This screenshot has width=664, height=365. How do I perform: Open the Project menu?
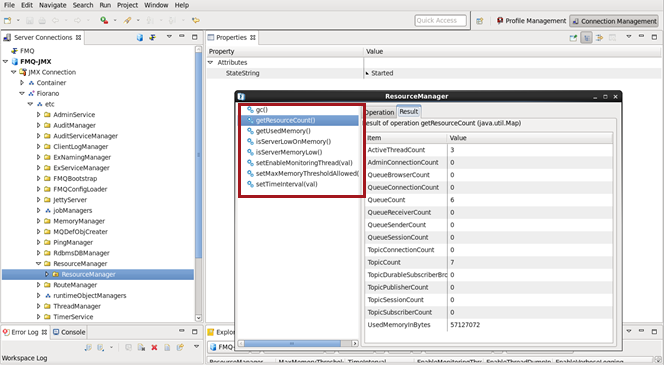click(127, 5)
